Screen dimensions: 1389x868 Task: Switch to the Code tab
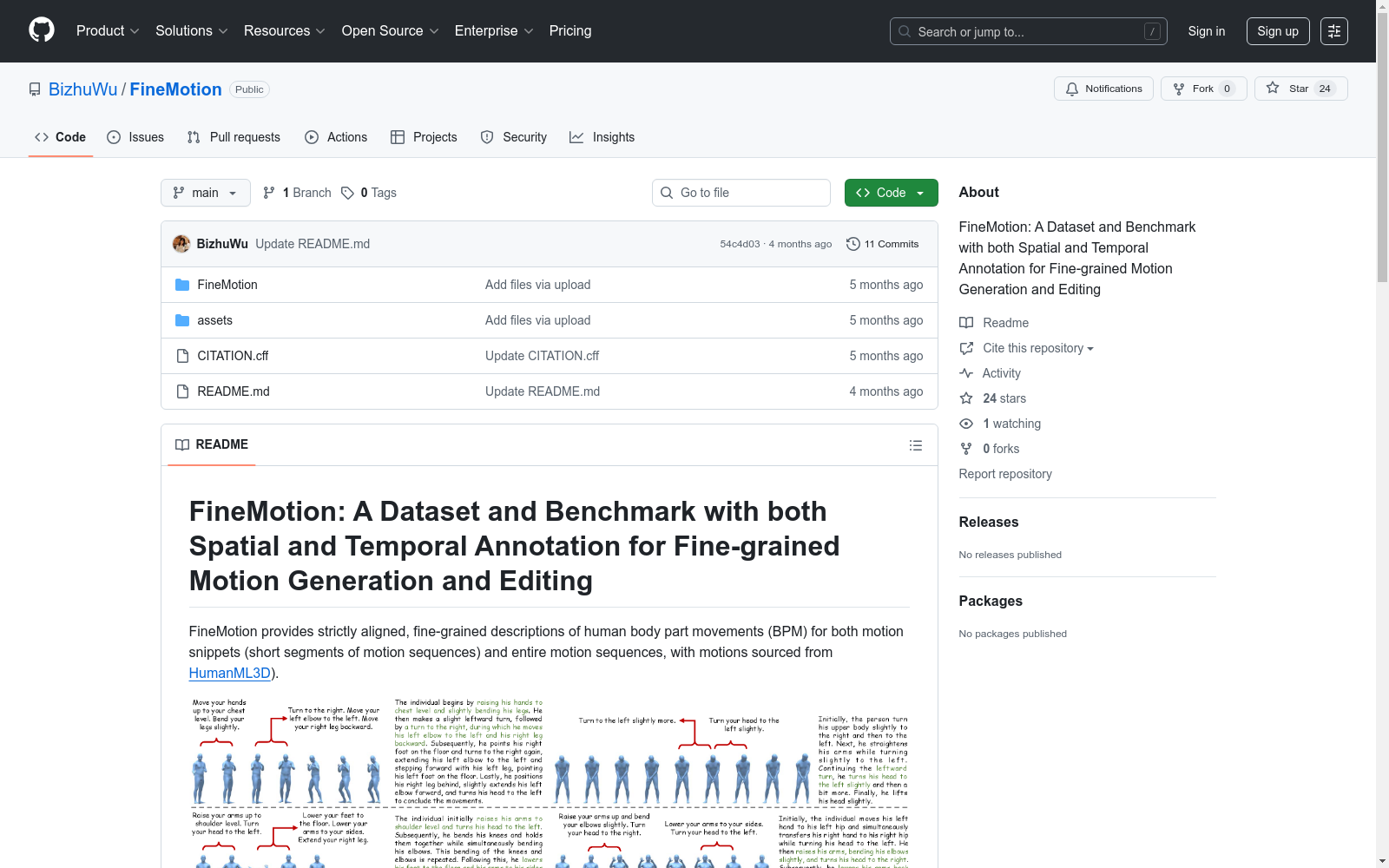(60, 137)
